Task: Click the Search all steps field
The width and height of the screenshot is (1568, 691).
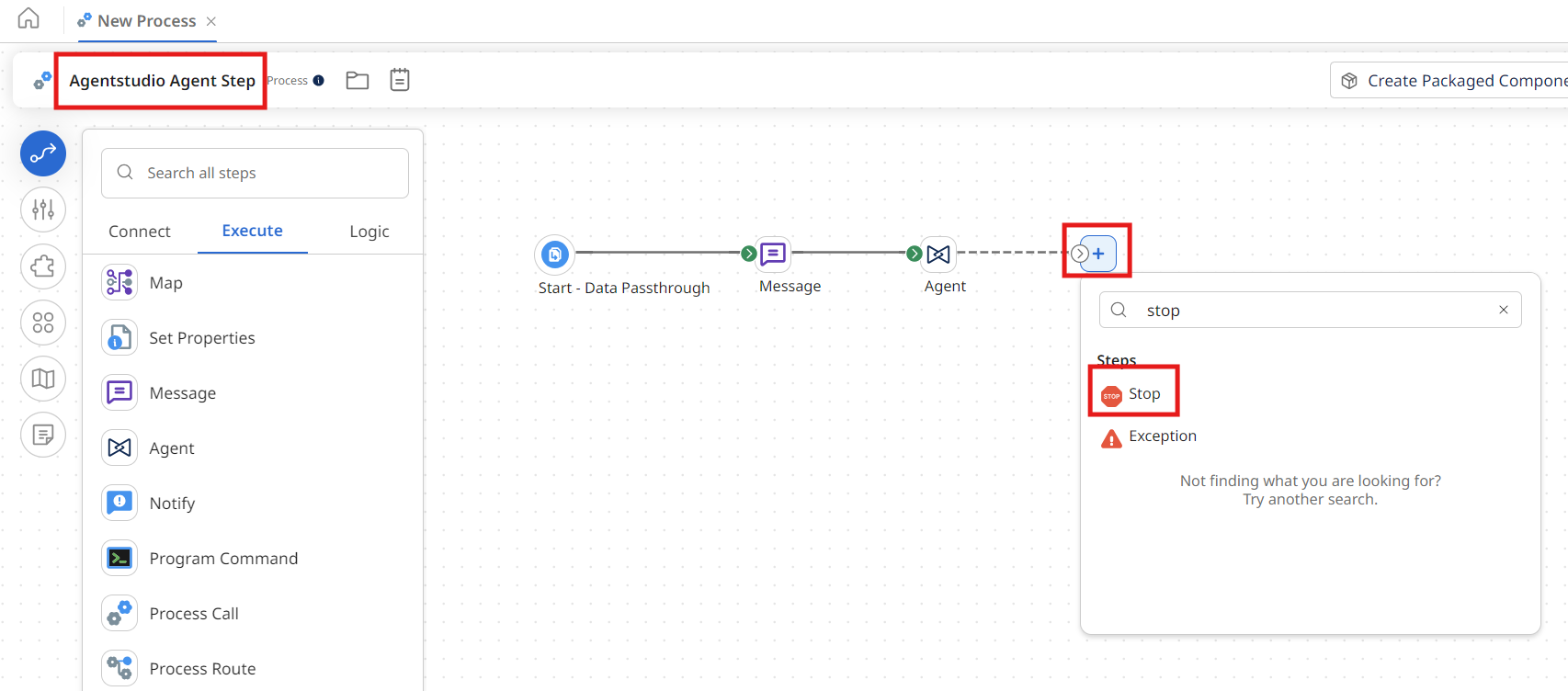Action: pyautogui.click(x=267, y=173)
